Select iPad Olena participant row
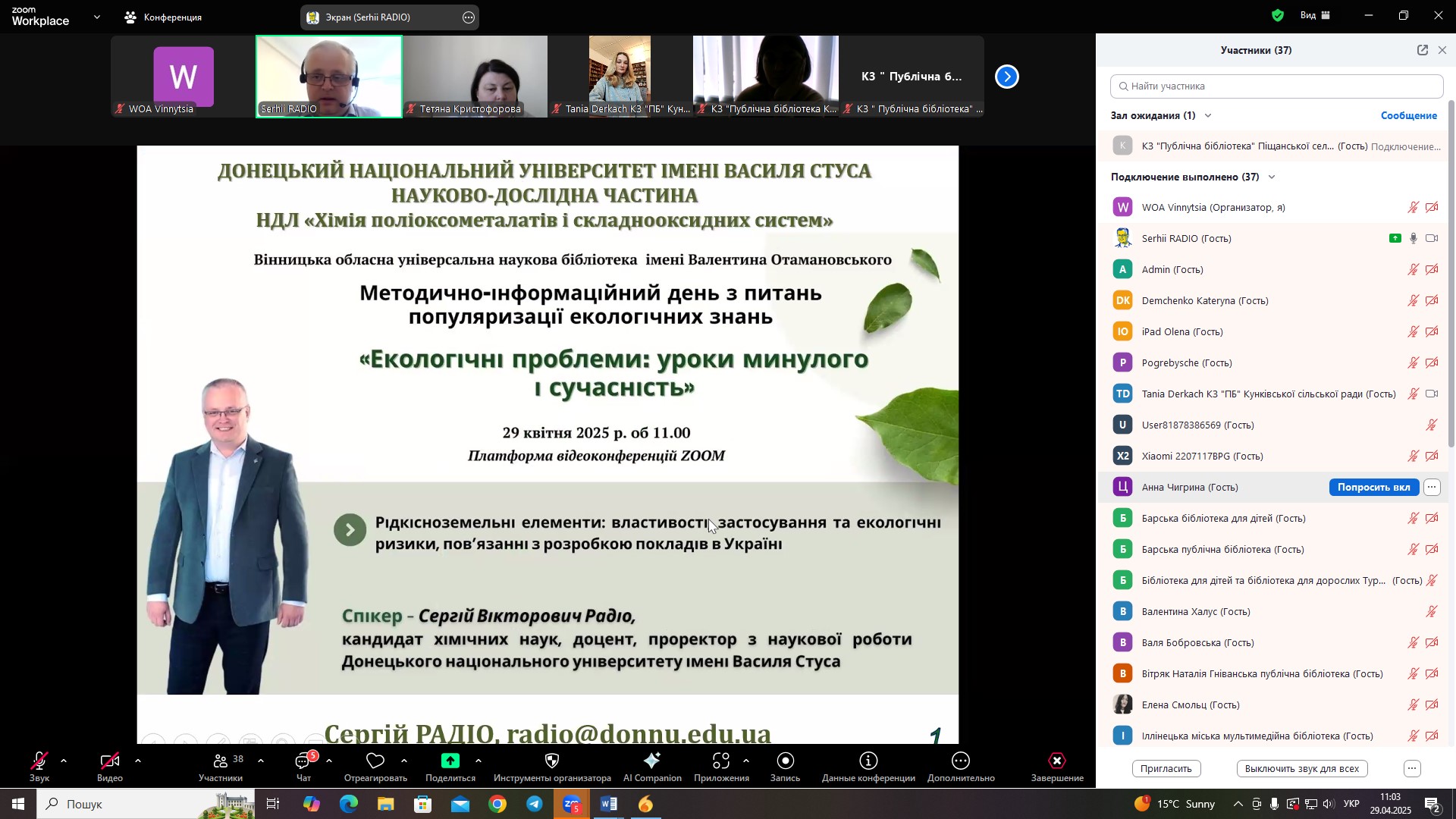Screen dimensions: 1456x819 [1274, 332]
